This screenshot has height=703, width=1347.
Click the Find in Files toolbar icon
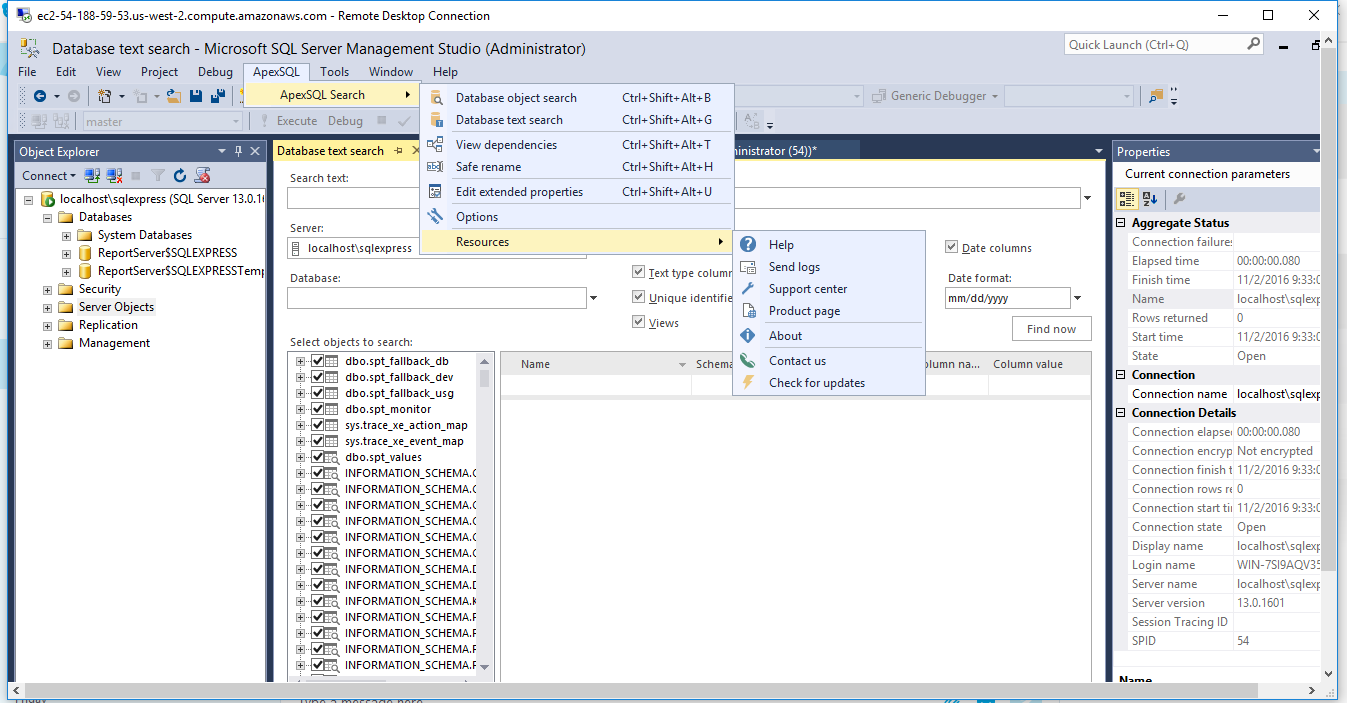coord(1156,97)
